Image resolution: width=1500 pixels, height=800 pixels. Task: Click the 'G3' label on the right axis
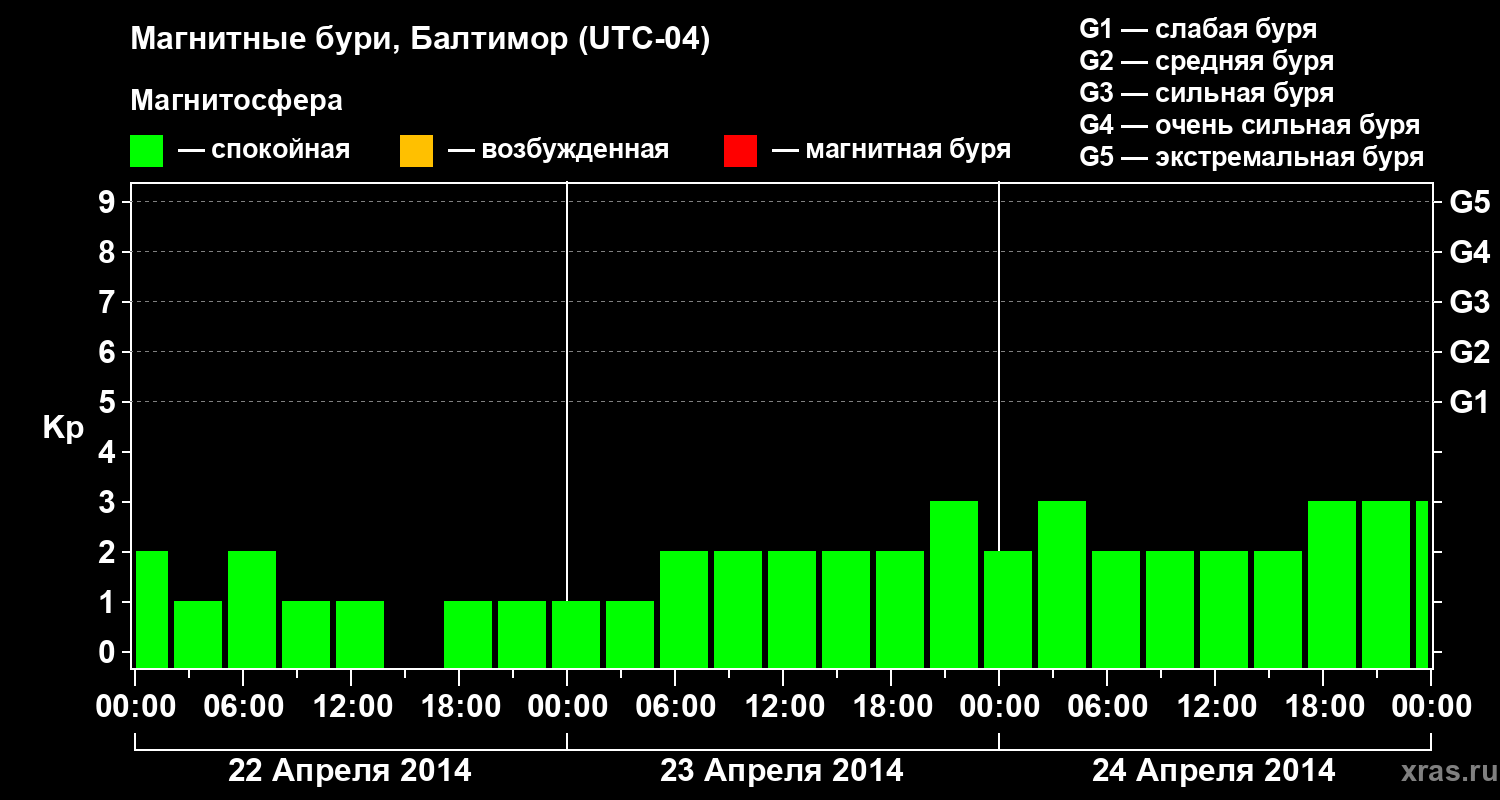click(1469, 302)
